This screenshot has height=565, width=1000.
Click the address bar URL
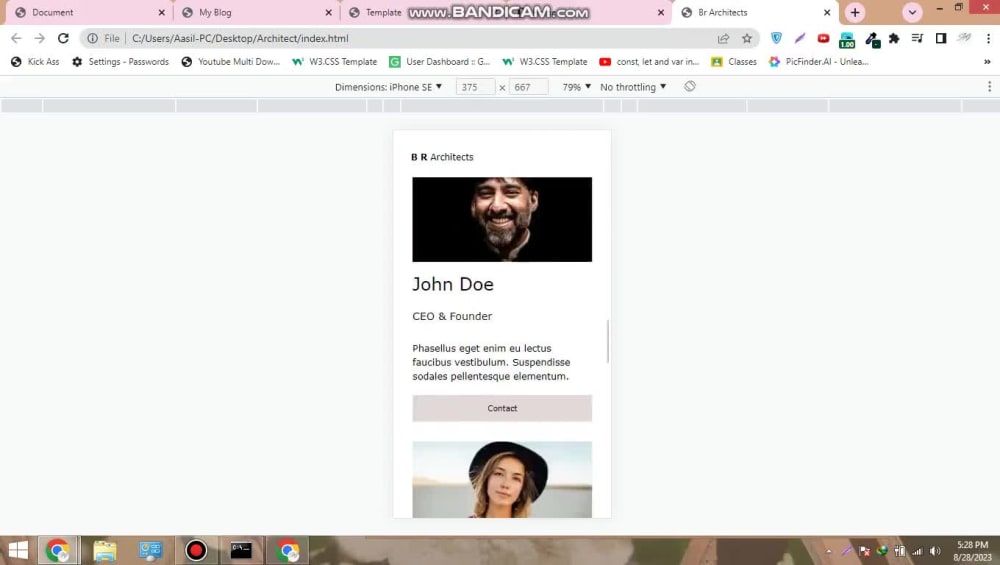(240, 38)
